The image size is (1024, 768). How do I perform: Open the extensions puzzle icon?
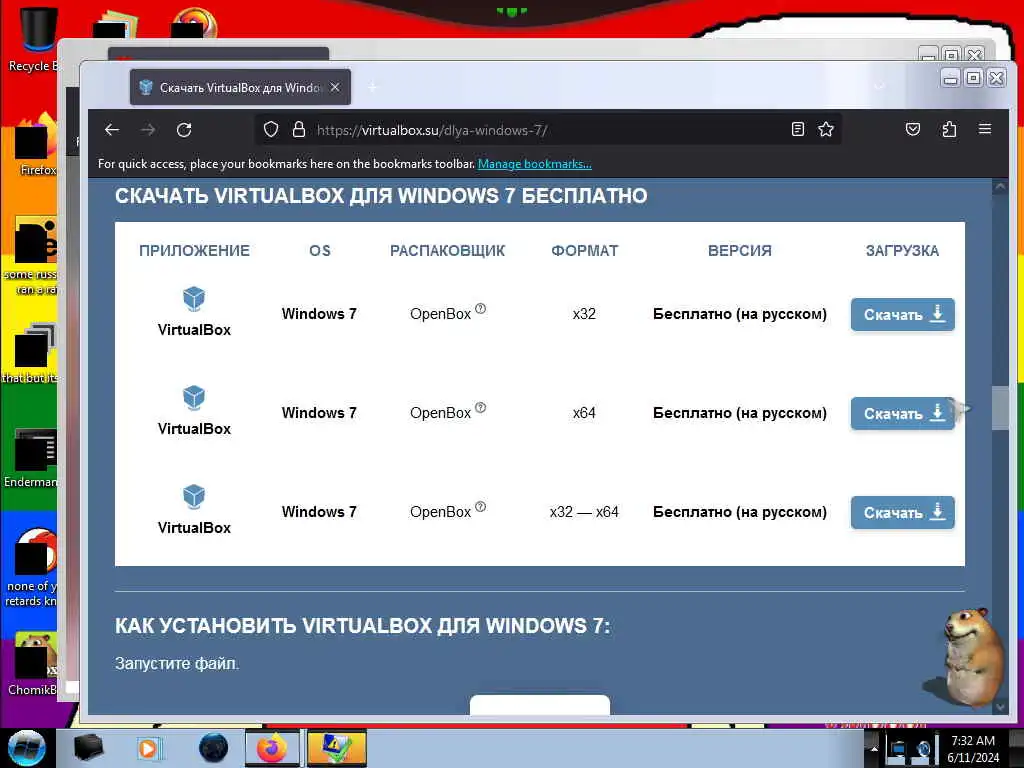pos(949,129)
